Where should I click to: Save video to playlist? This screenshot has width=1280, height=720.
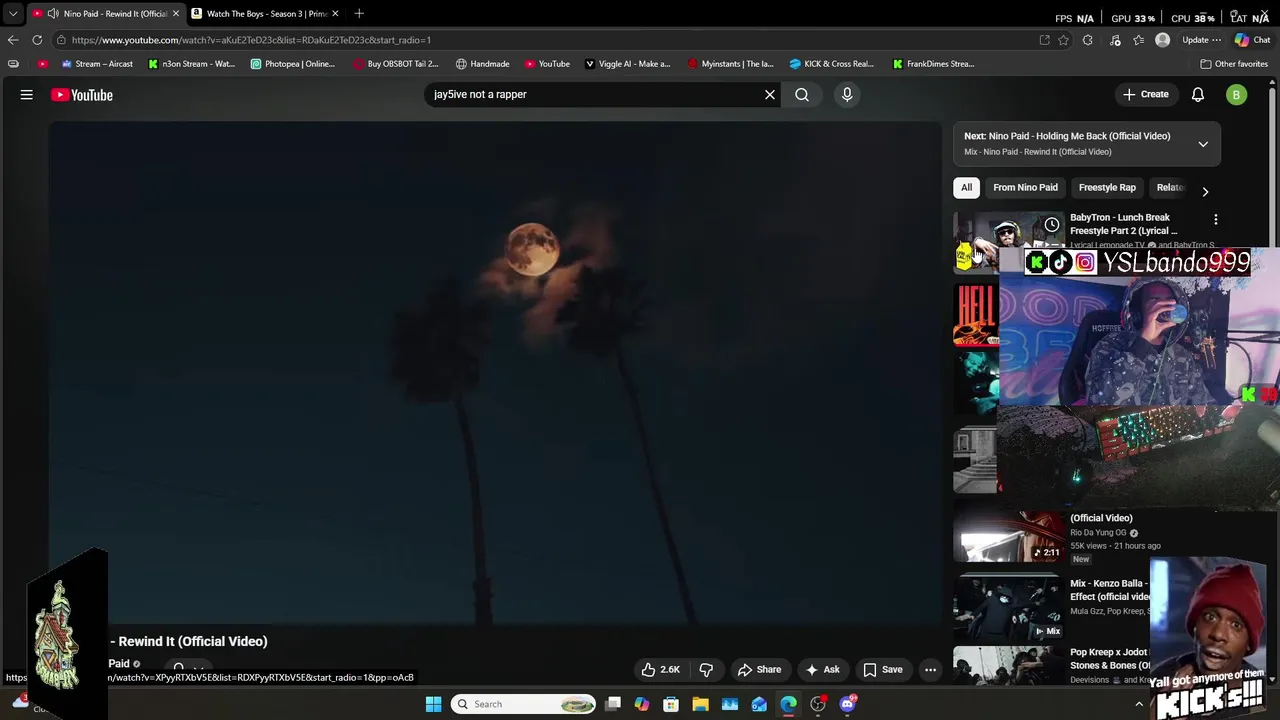tap(883, 670)
